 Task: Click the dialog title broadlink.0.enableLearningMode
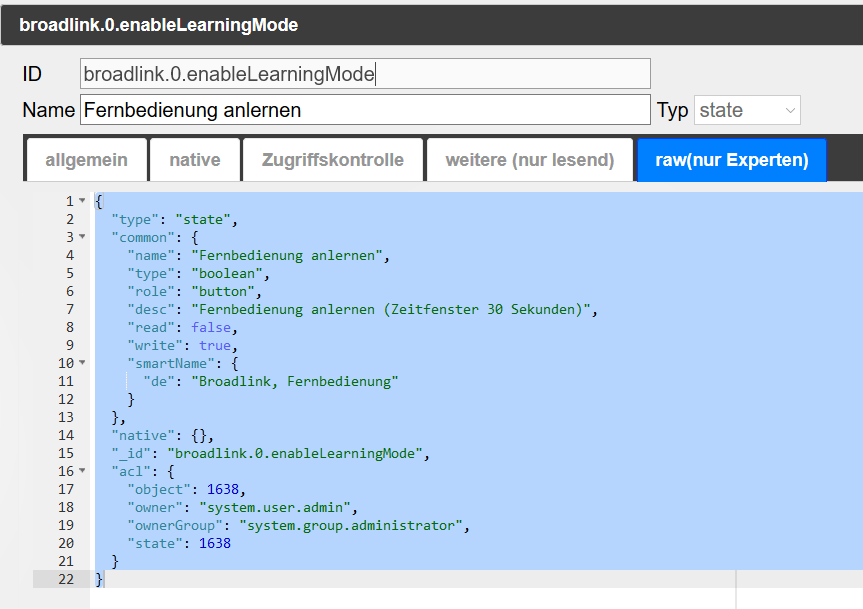(x=159, y=25)
